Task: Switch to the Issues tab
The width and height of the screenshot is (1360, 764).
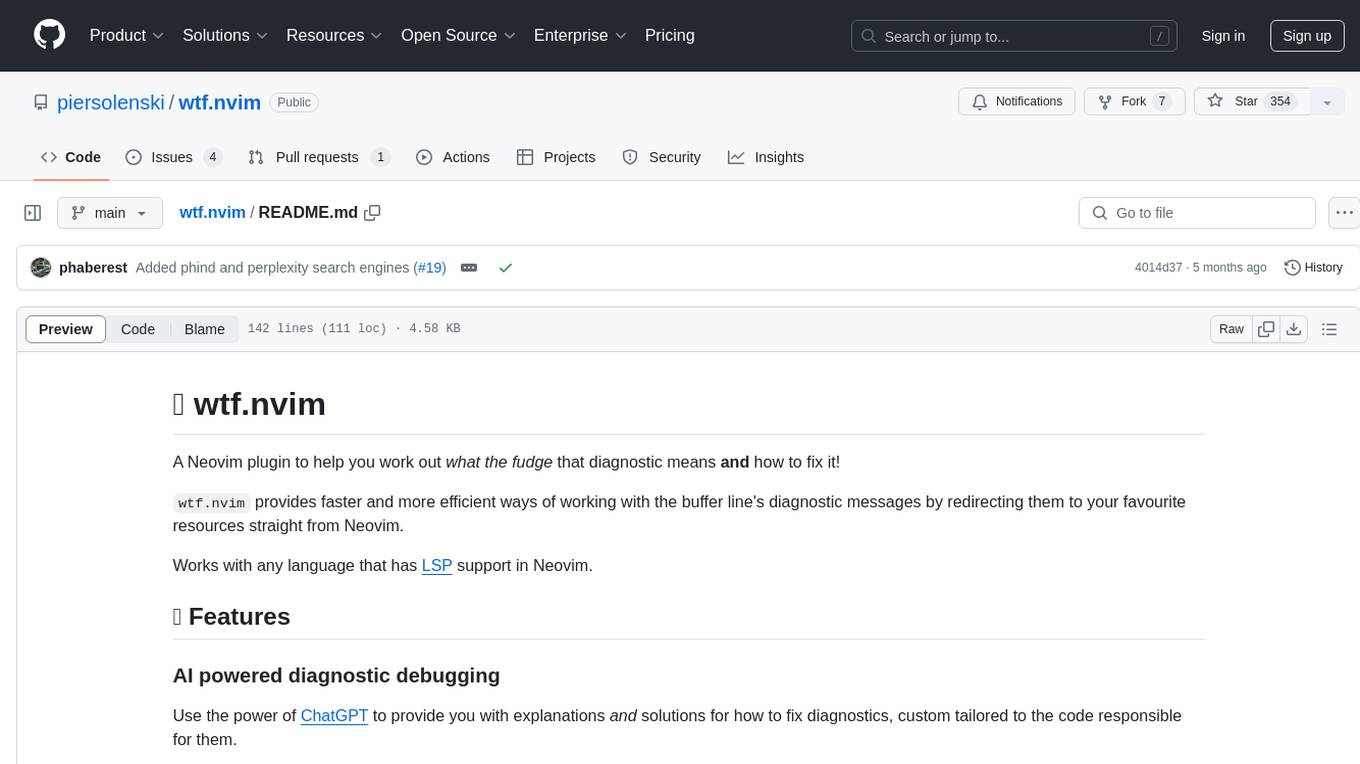Action: coord(173,157)
